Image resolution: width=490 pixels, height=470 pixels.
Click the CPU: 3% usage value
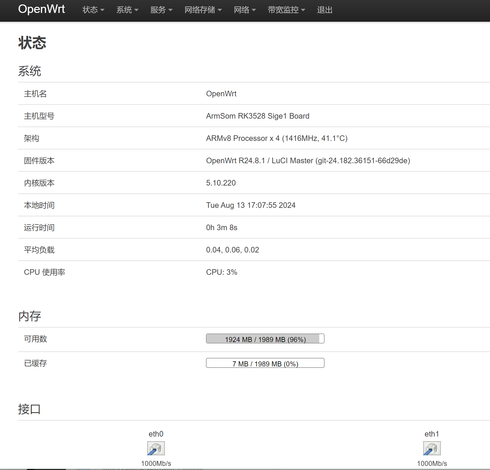click(x=221, y=272)
